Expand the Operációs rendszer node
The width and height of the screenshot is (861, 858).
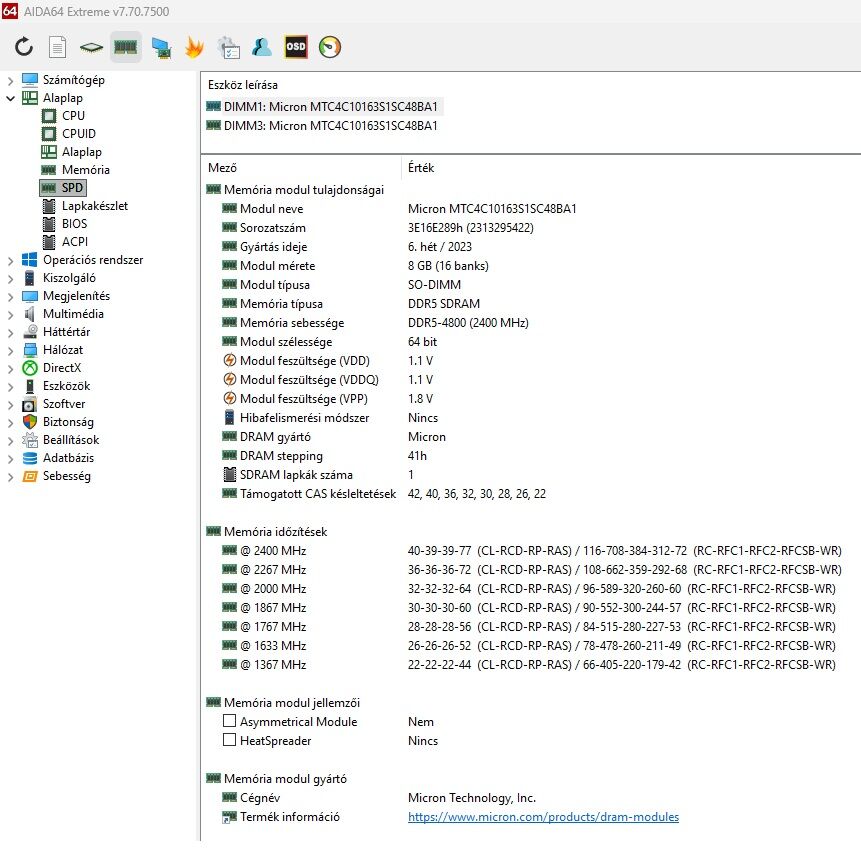point(10,261)
